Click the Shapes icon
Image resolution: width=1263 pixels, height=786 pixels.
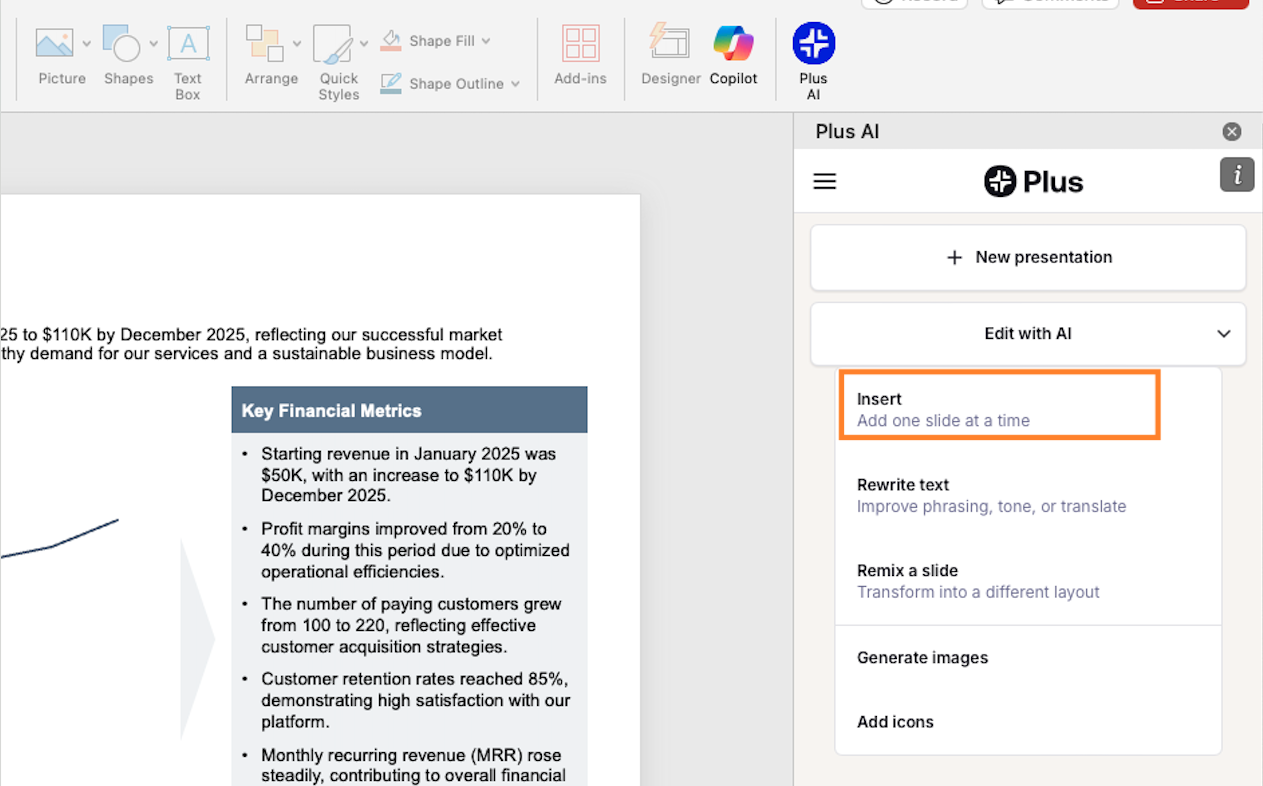(x=122, y=43)
